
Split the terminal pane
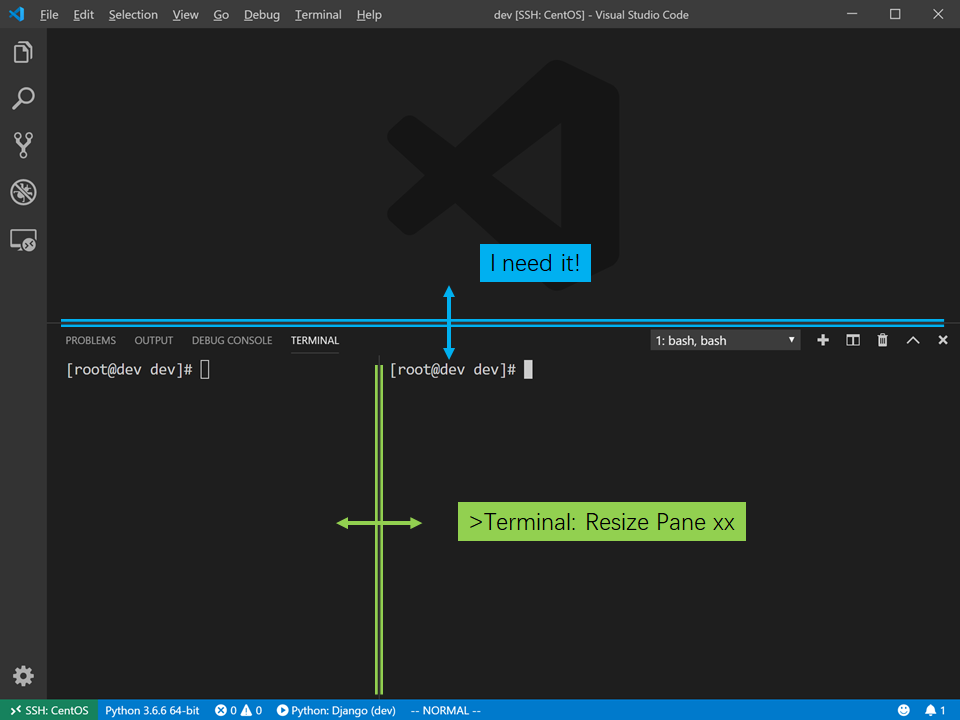[852, 340]
